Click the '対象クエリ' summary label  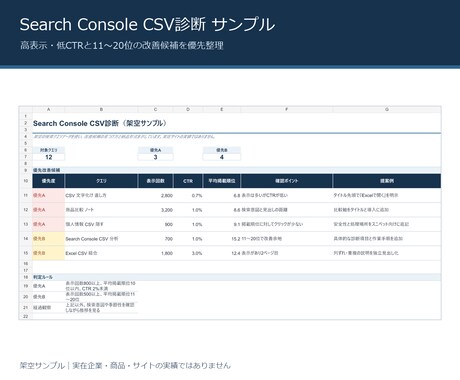point(49,150)
